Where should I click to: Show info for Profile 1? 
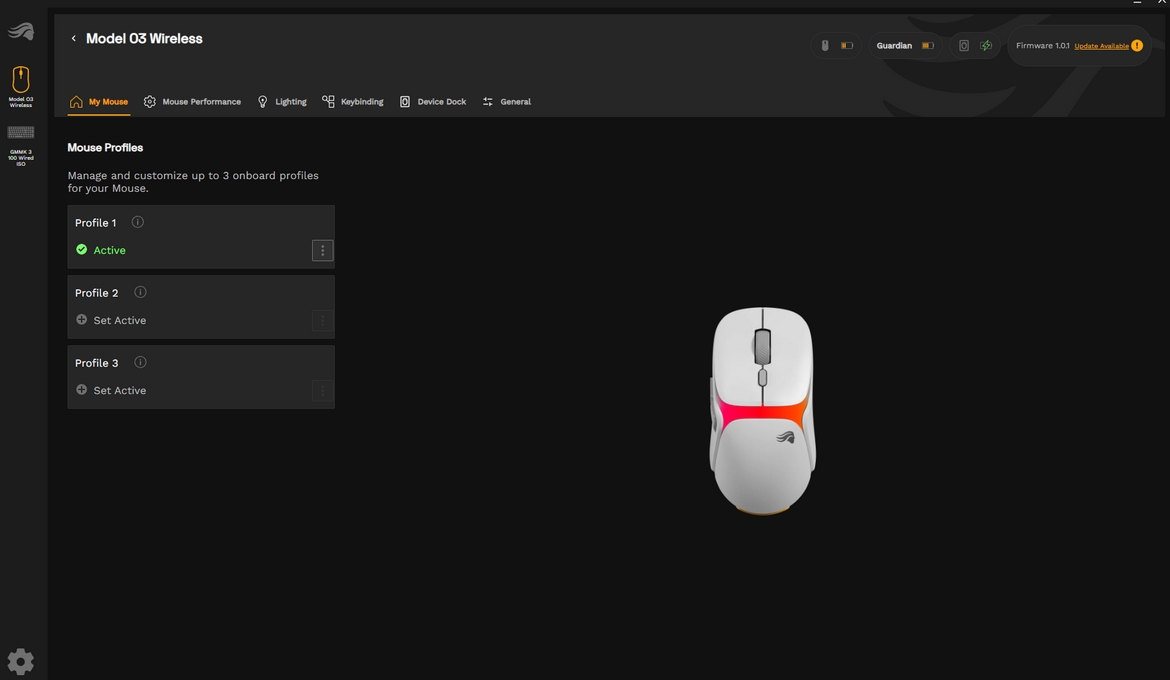click(x=137, y=222)
